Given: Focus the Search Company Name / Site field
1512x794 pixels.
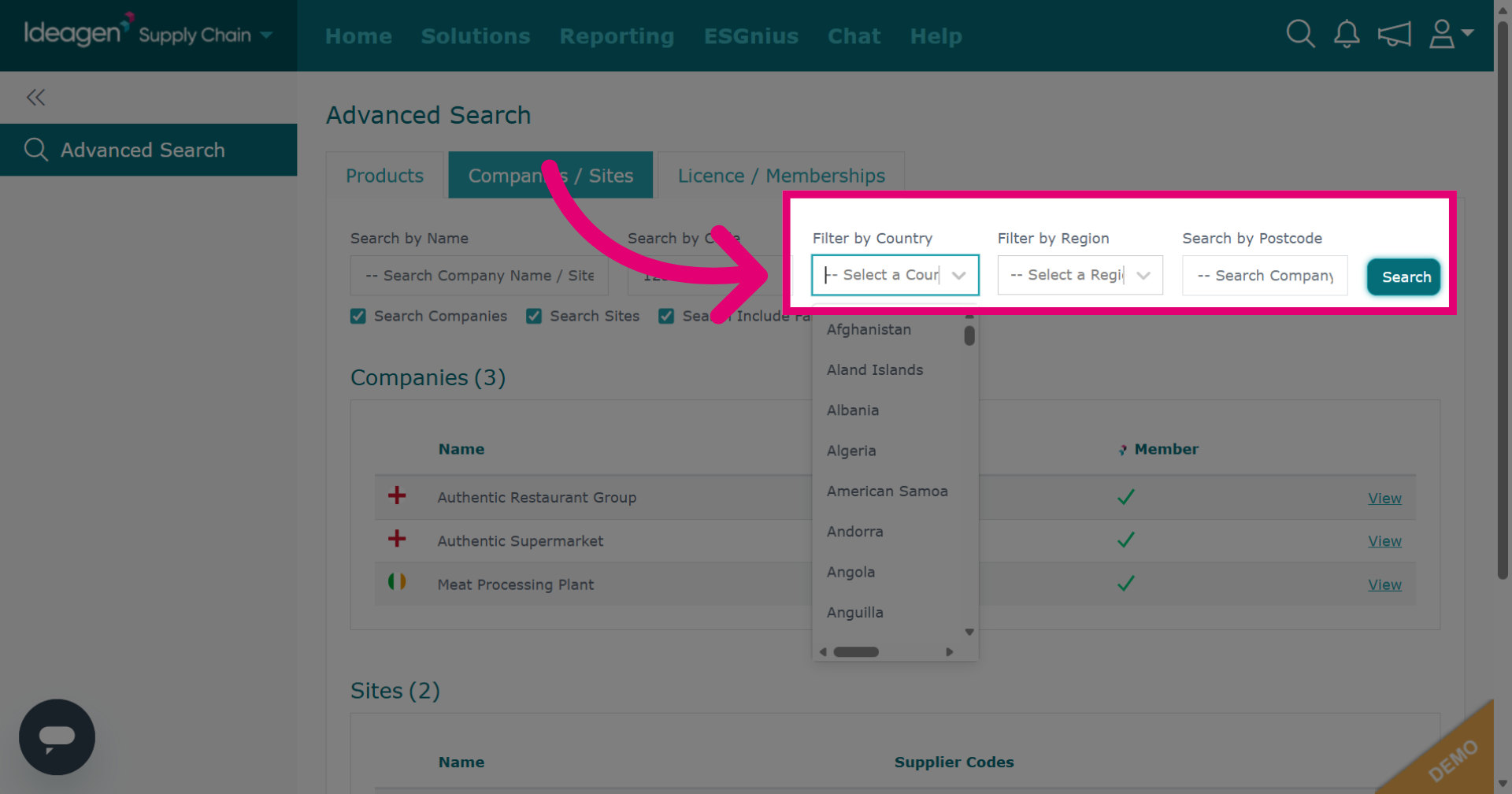Looking at the screenshot, I should tap(480, 275).
